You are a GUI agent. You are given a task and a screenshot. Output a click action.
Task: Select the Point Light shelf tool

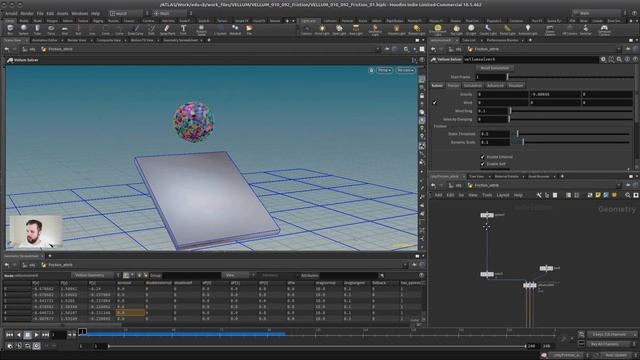pyautogui.click(x=322, y=29)
